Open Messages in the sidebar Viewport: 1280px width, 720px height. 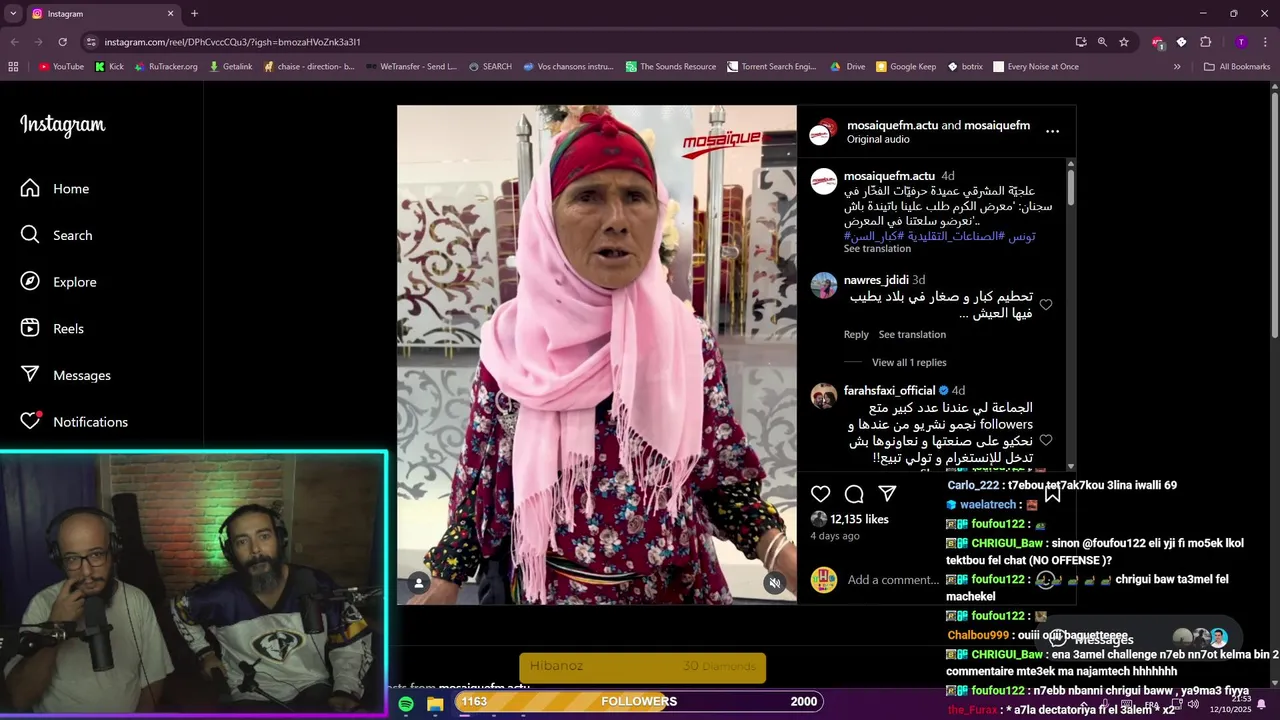point(66,375)
